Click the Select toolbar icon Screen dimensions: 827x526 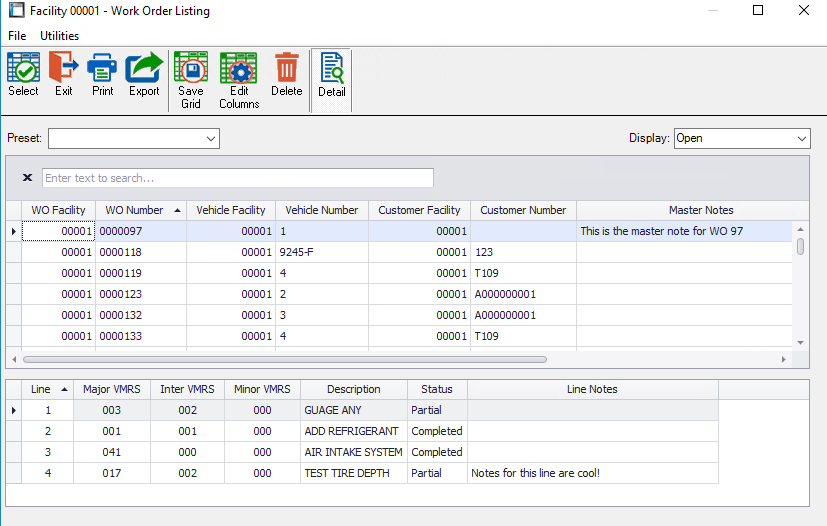(x=23, y=76)
